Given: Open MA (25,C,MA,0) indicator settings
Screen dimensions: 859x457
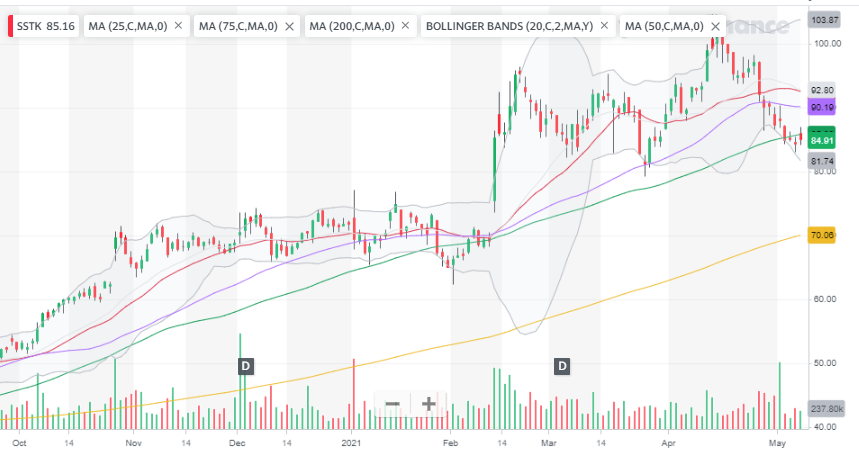Looking at the screenshot, I should point(123,26).
